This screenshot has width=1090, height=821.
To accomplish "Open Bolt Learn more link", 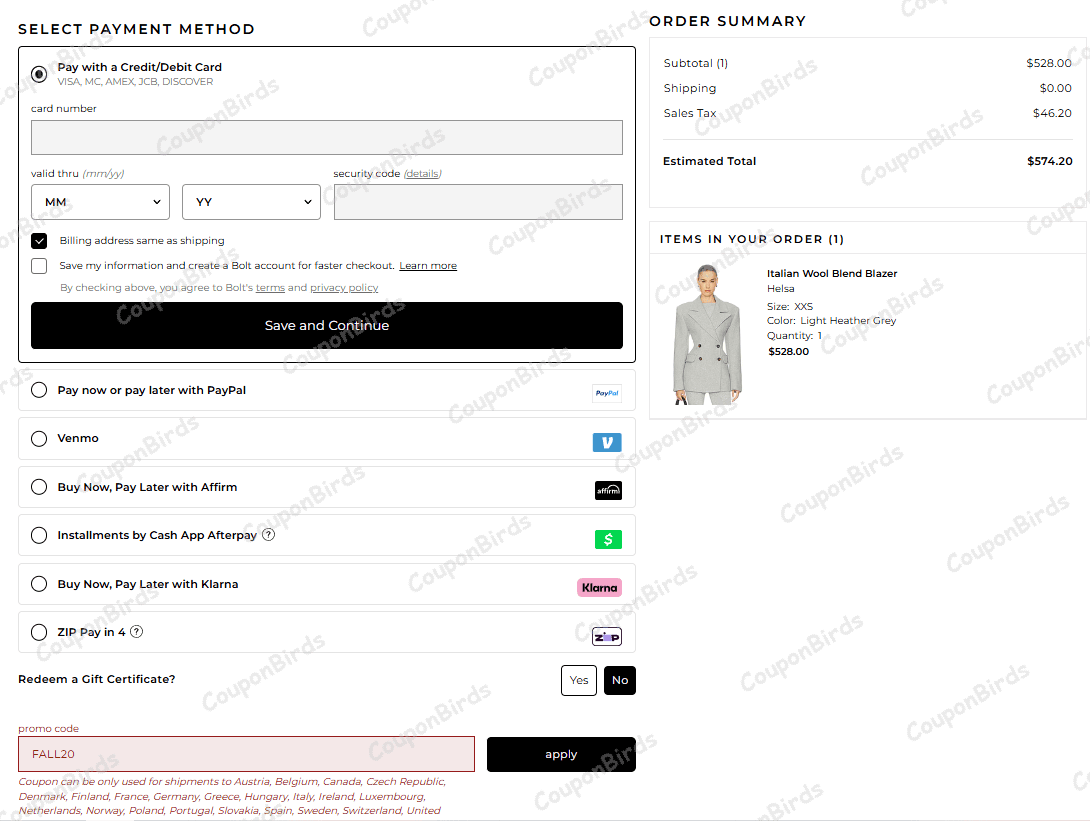I will (x=428, y=266).
